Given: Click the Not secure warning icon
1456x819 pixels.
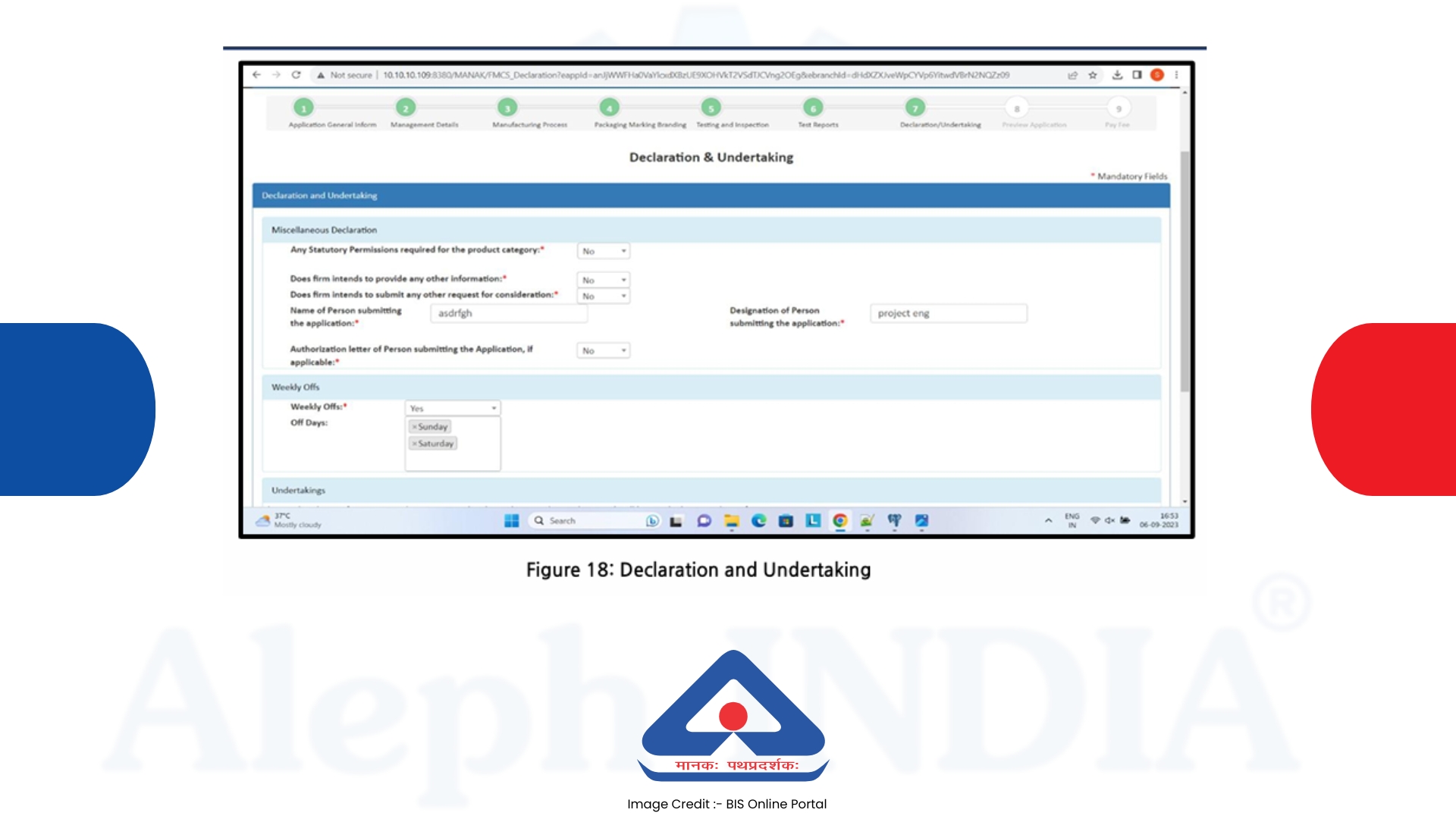Looking at the screenshot, I should 321,75.
